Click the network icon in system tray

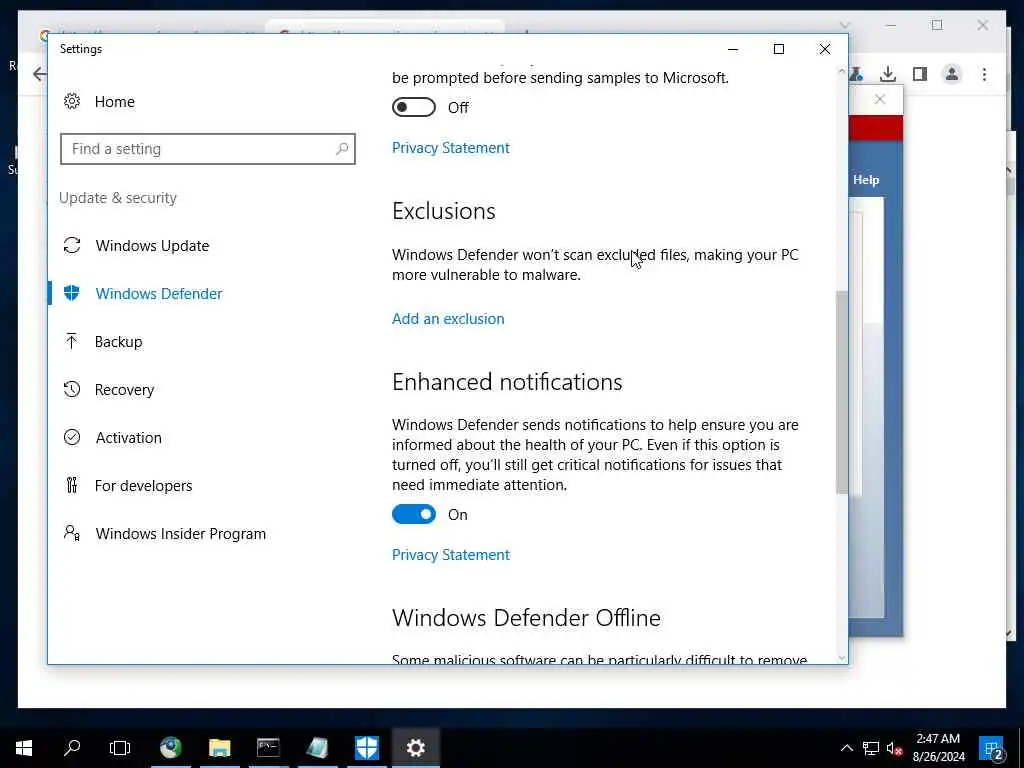(871, 748)
